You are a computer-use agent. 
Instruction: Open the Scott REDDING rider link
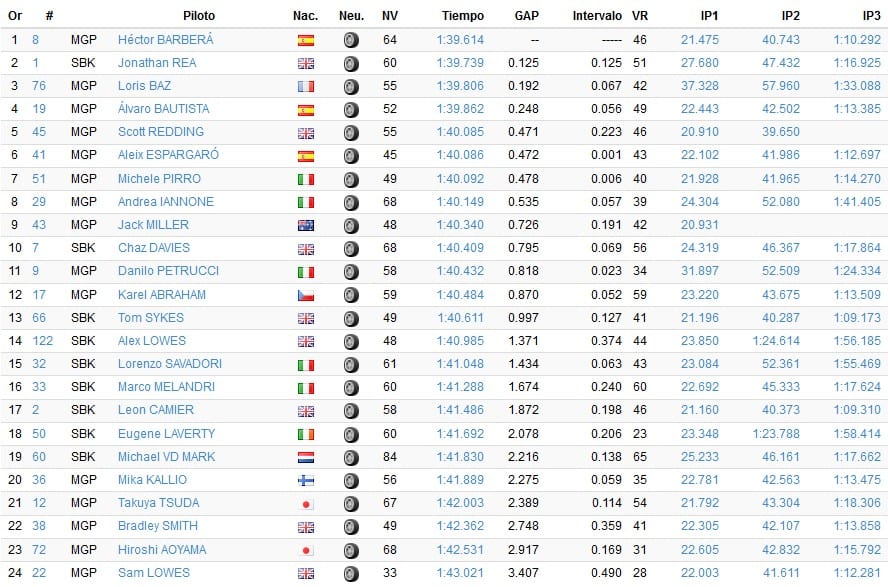pos(161,132)
